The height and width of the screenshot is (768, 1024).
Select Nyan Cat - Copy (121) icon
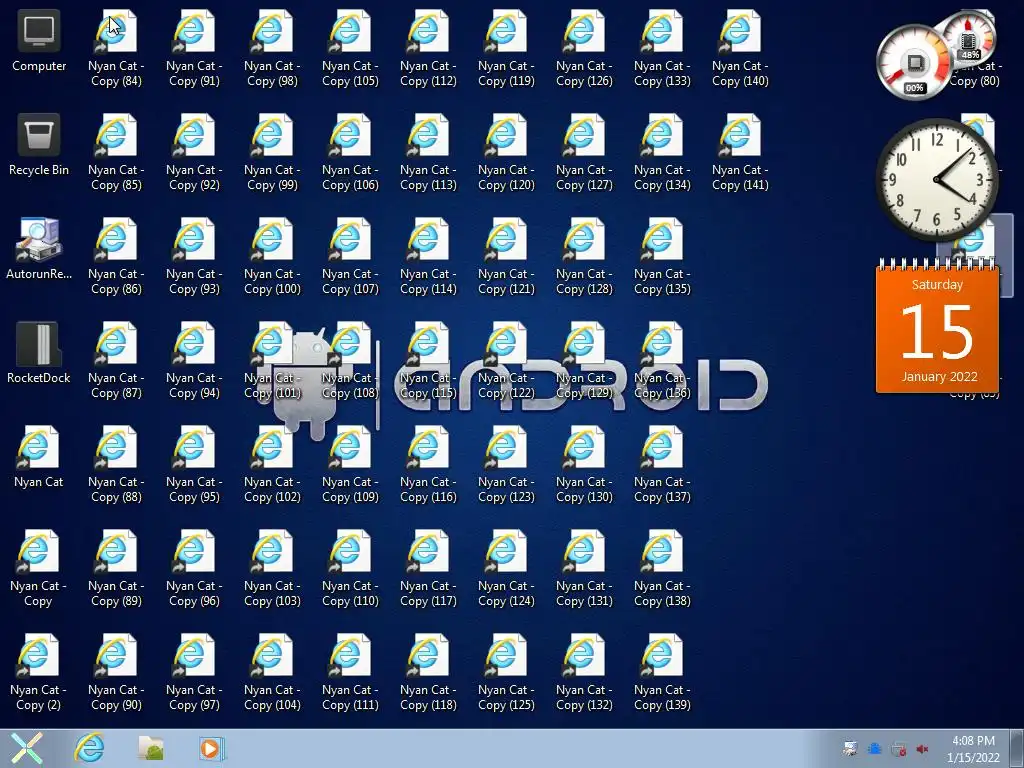[506, 257]
